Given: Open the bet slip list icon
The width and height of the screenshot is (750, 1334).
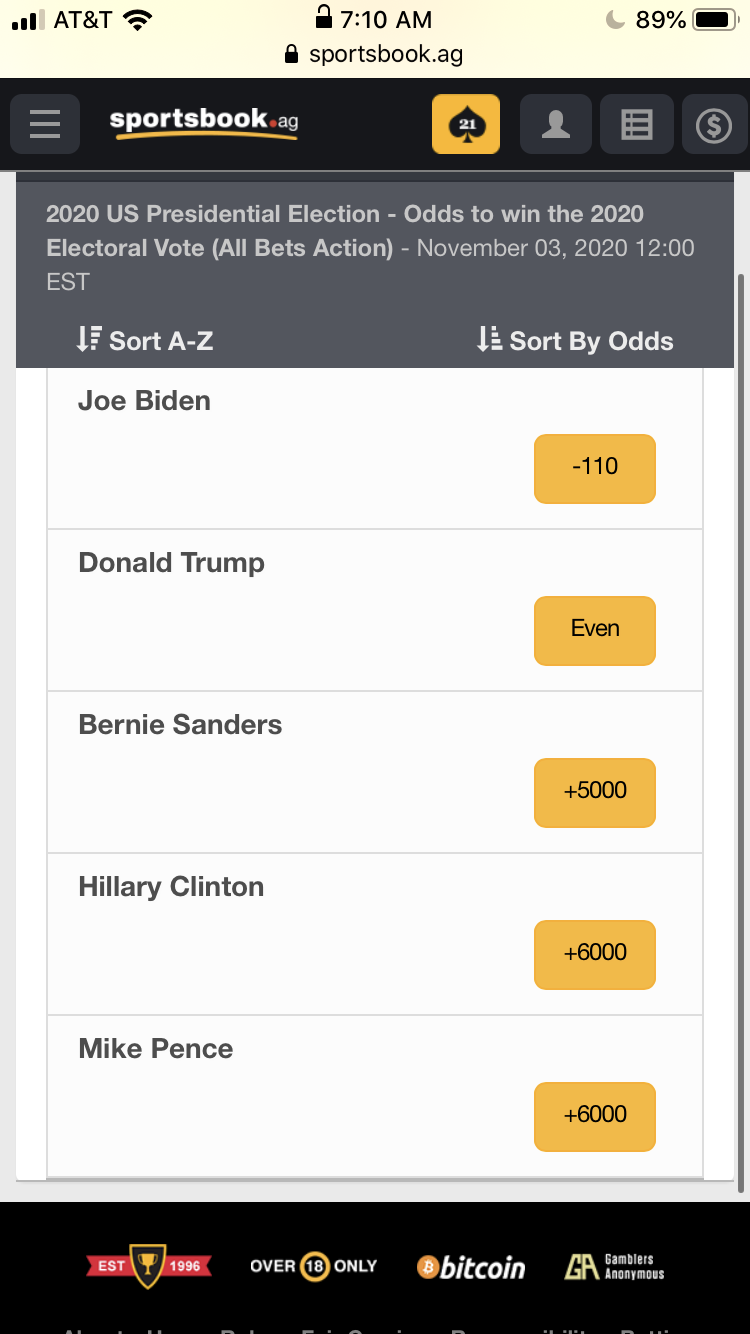Looking at the screenshot, I should [x=637, y=124].
